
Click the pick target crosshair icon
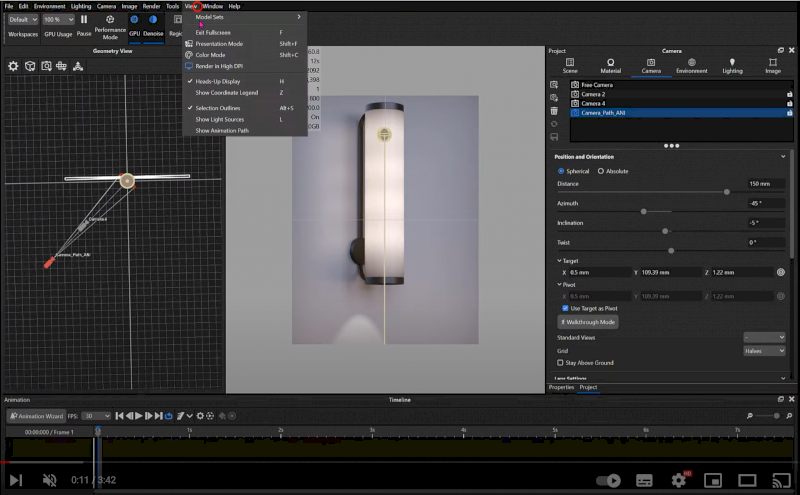(780, 272)
